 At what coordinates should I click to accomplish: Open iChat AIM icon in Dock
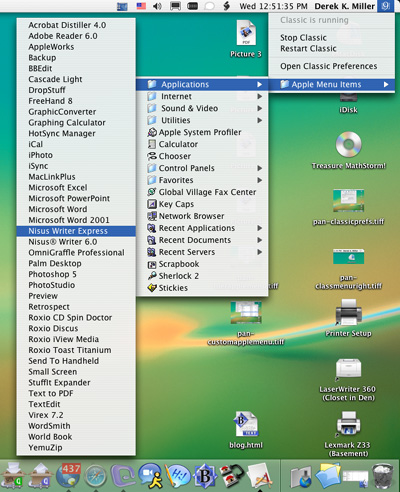[x=150, y=476]
